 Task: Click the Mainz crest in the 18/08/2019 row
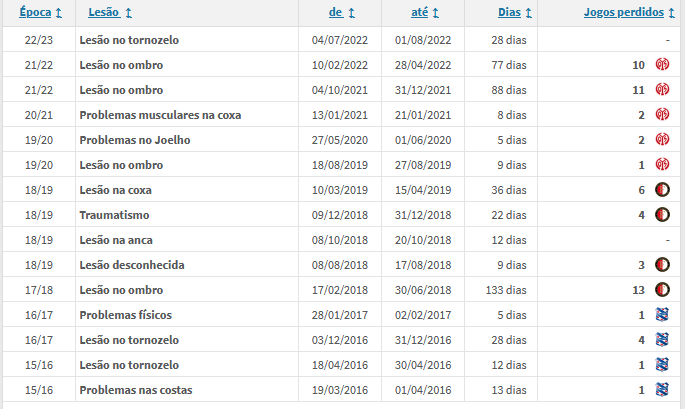[x=662, y=165]
